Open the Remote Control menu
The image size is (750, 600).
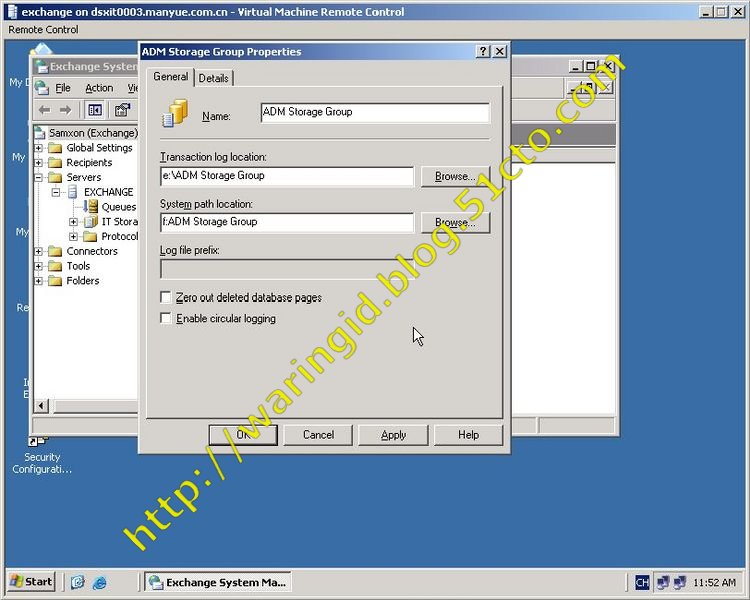(43, 30)
